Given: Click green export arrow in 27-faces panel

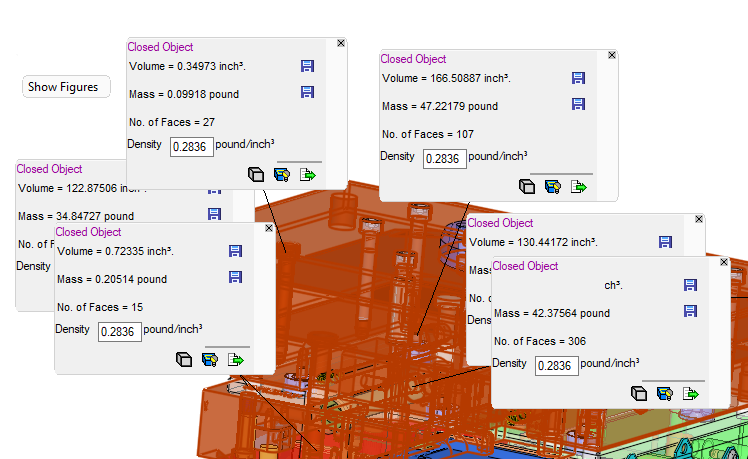Looking at the screenshot, I should coord(309,174).
